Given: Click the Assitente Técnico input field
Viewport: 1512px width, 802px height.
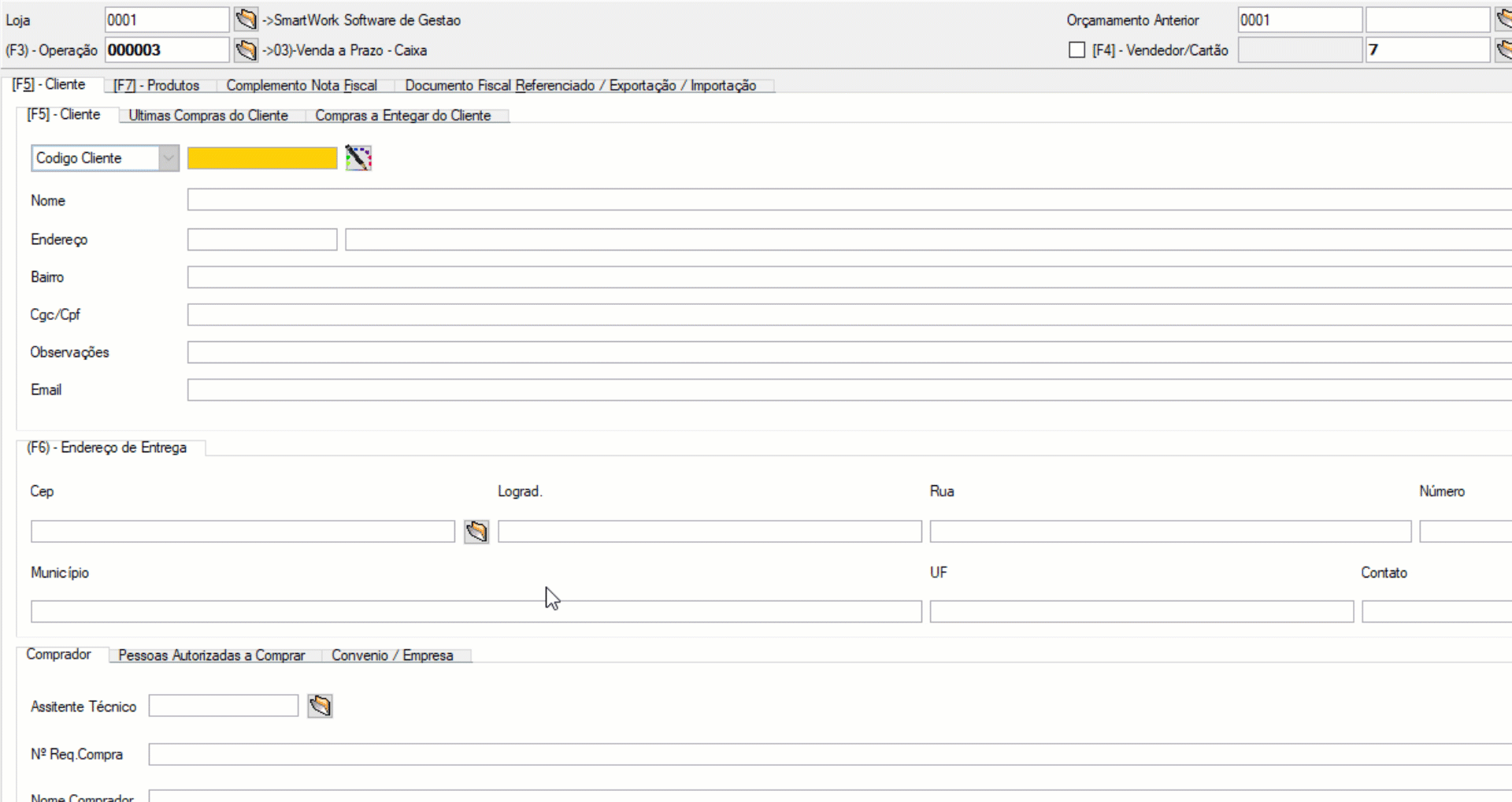Looking at the screenshot, I should (224, 706).
